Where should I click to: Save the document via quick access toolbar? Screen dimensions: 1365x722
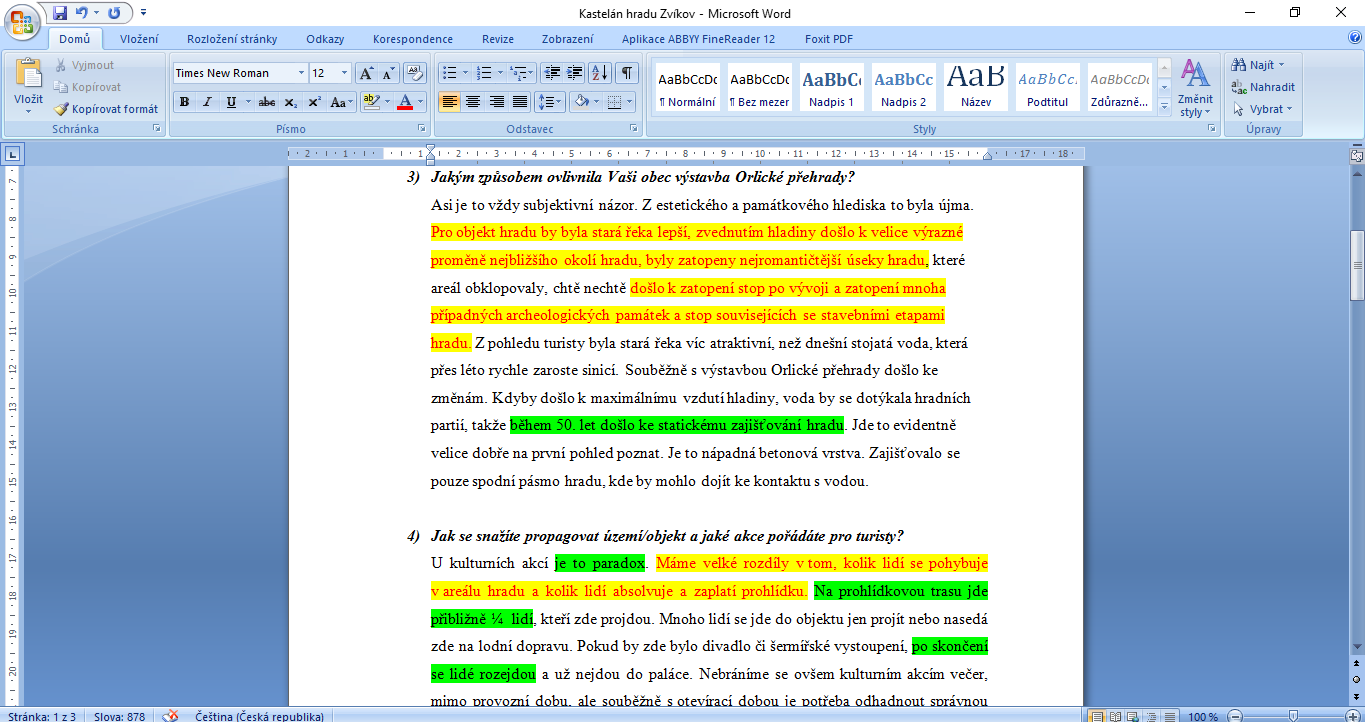pyautogui.click(x=60, y=13)
